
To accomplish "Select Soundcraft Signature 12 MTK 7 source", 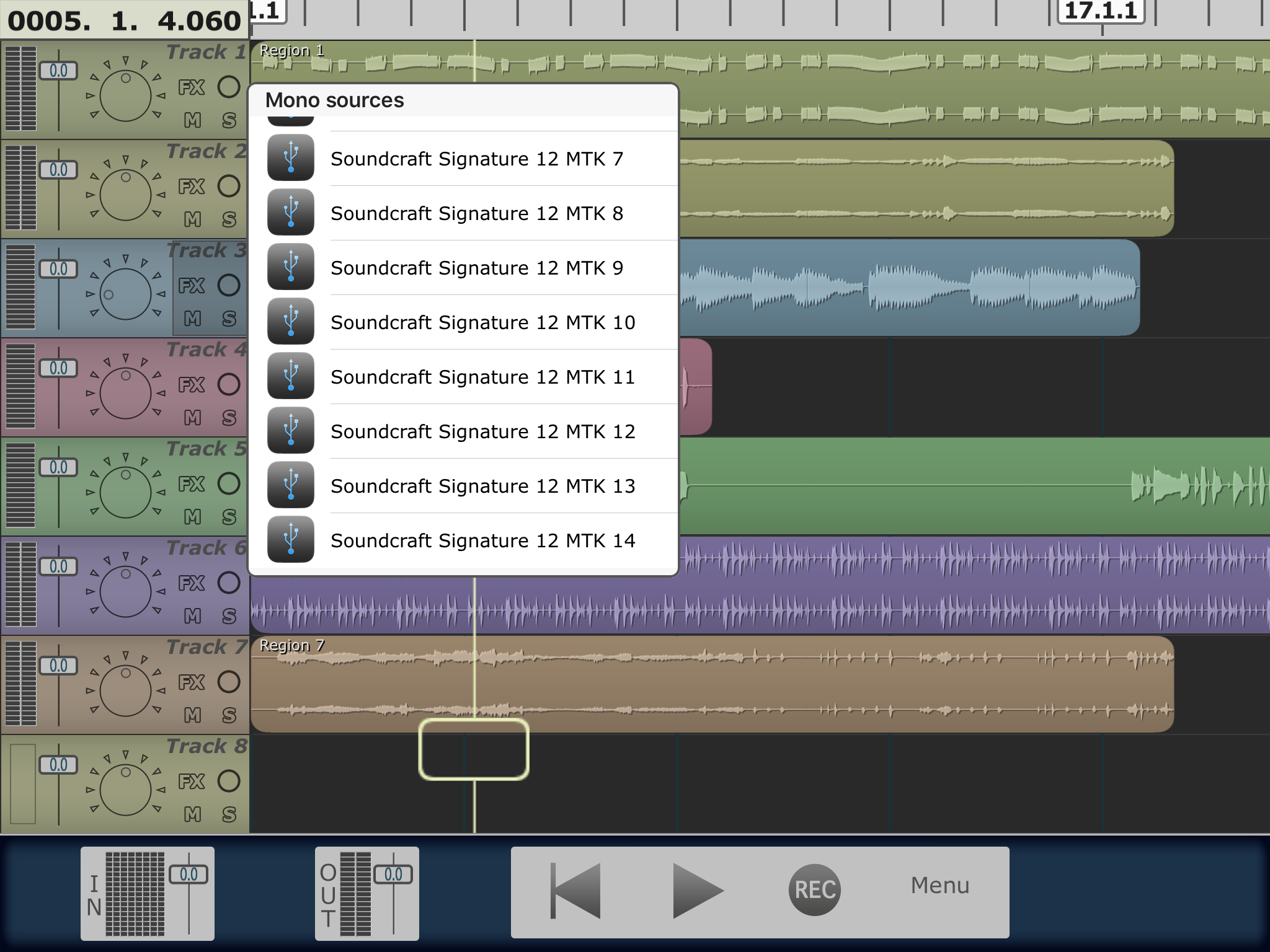I will click(x=463, y=159).
